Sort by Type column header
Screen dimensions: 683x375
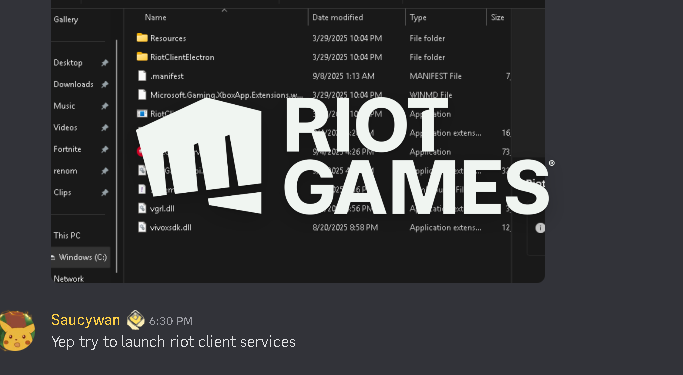pos(418,17)
